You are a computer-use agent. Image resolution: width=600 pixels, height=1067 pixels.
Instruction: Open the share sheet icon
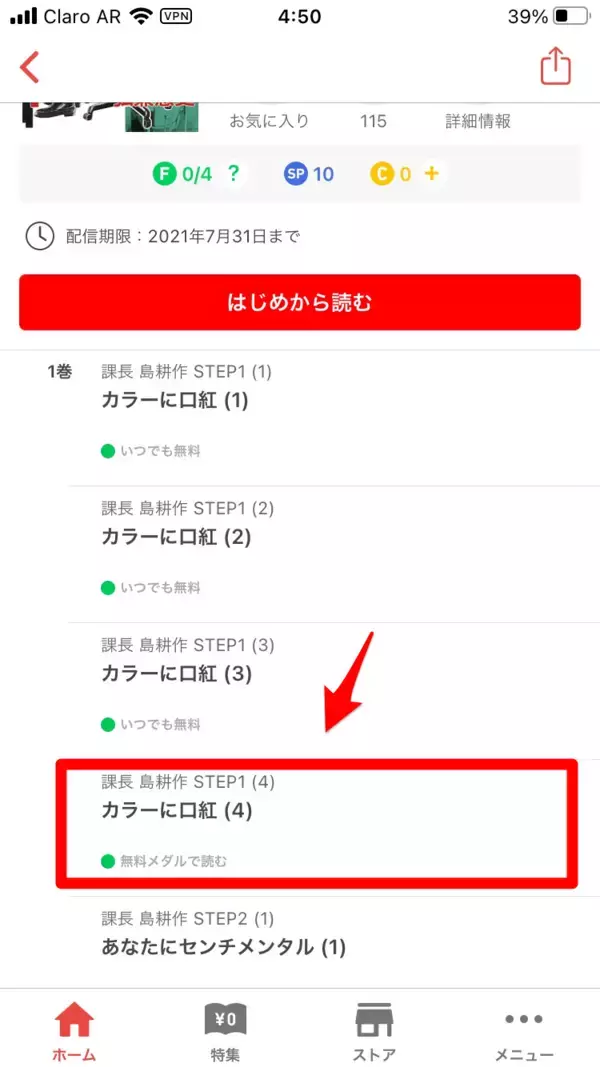[555, 66]
